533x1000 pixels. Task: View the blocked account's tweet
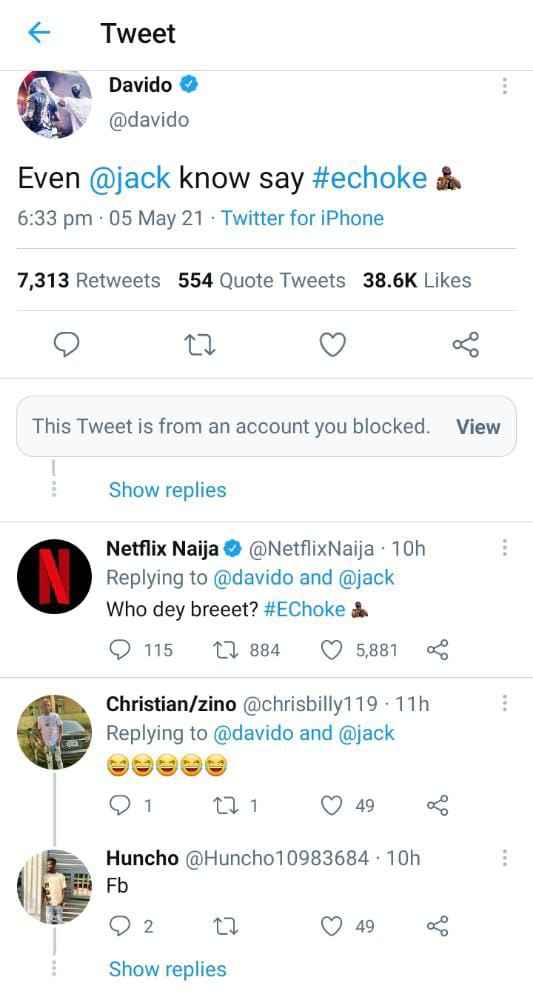tap(478, 427)
